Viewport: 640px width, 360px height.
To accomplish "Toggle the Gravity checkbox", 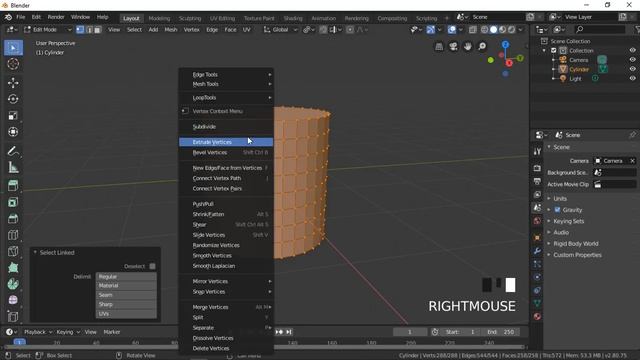I will (x=557, y=210).
